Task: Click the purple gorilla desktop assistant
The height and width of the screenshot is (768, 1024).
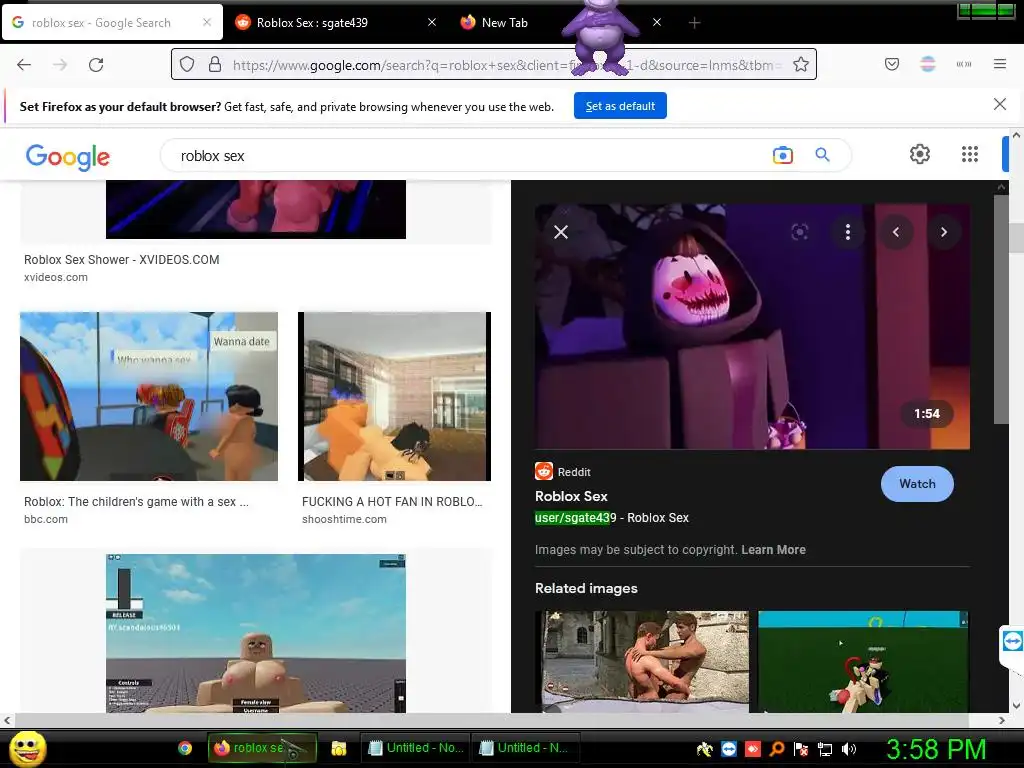Action: point(600,36)
